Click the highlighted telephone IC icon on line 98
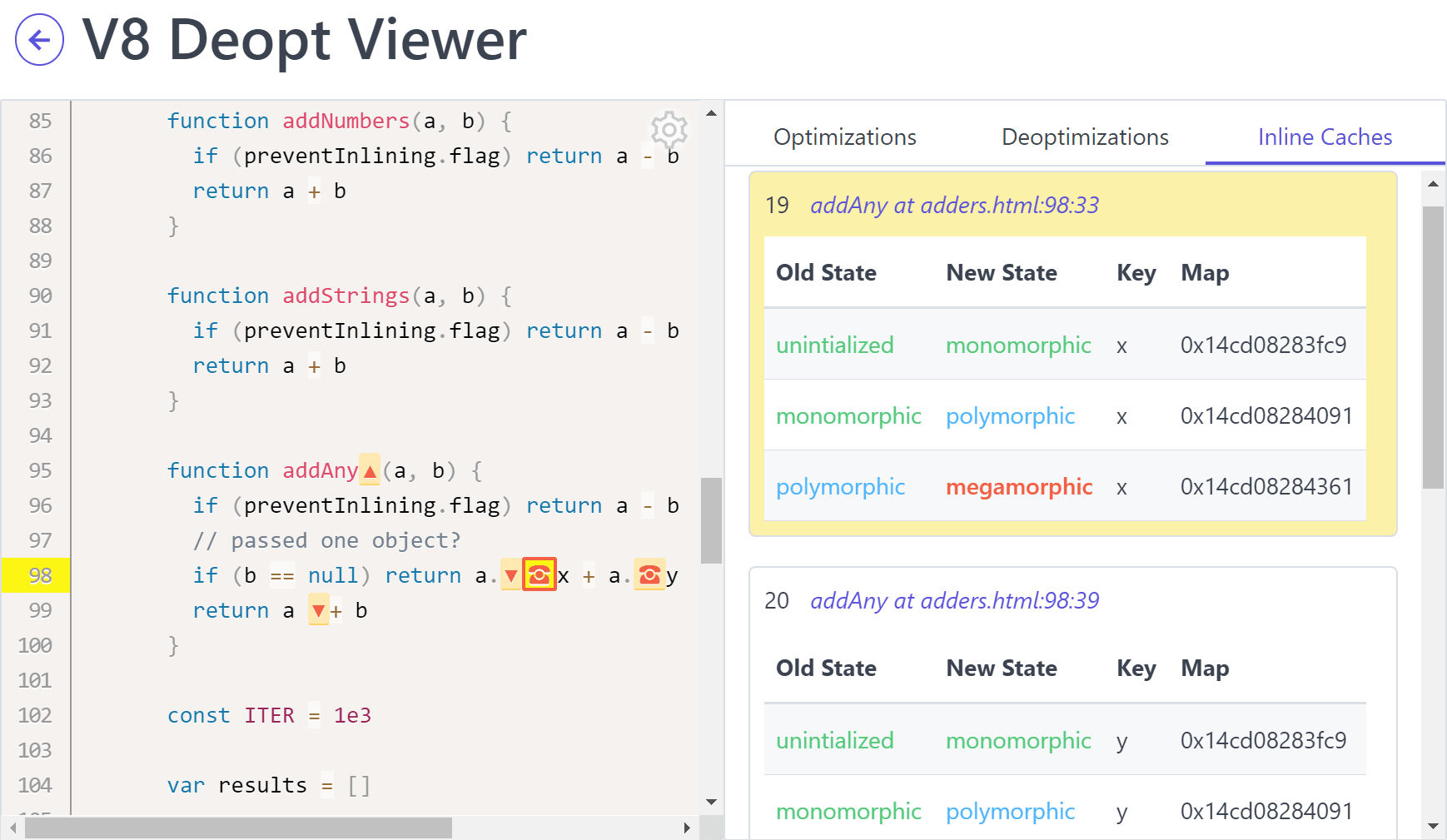1447x840 pixels. pos(540,574)
